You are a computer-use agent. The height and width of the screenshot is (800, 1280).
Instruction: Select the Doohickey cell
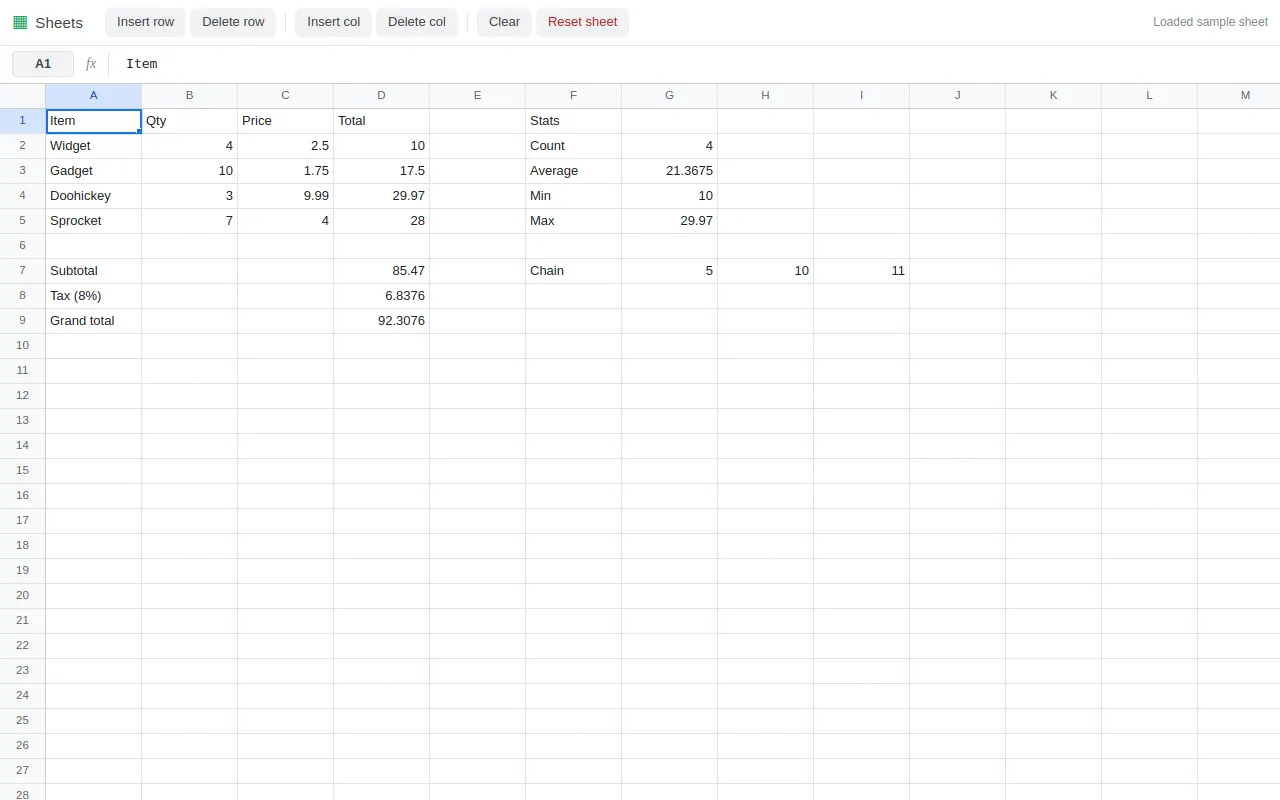pyautogui.click(x=94, y=196)
